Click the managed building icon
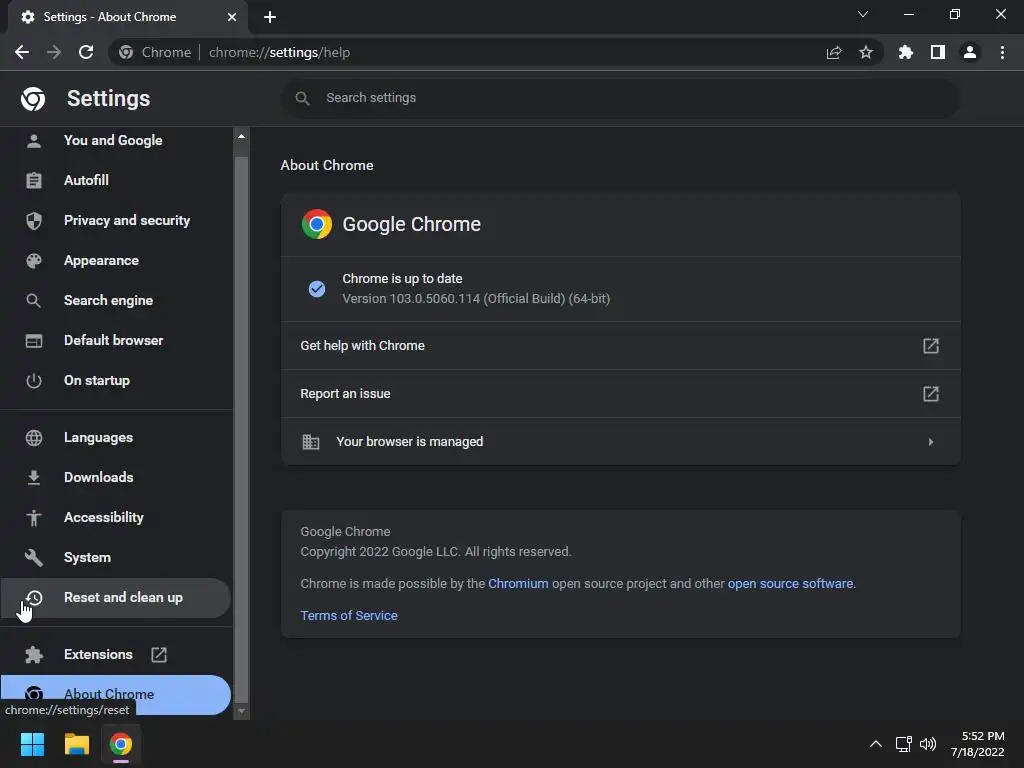 click(x=311, y=442)
